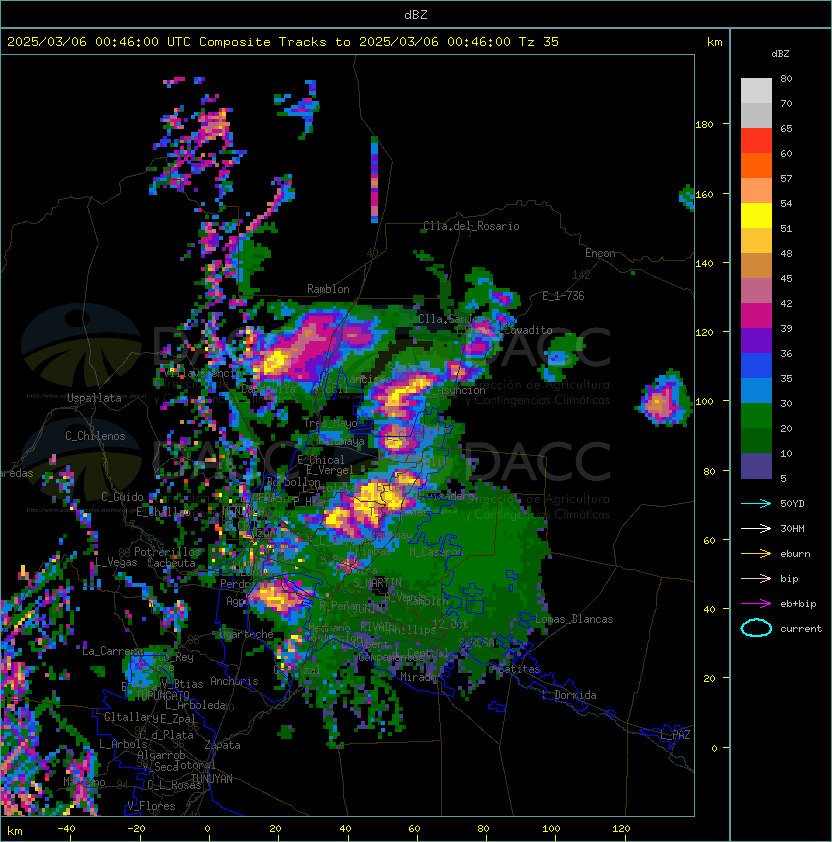Click the '45' value in dBZ legend
This screenshot has width=832, height=842.
786,278
